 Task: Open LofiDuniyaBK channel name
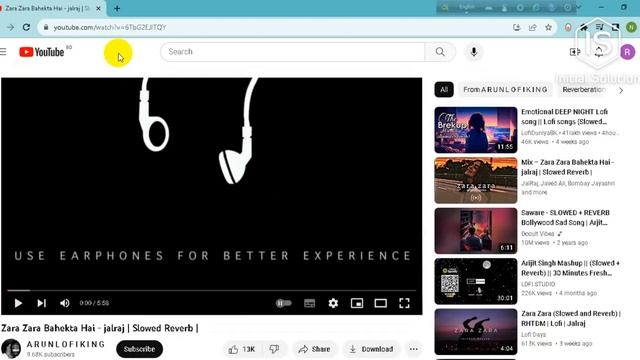point(539,133)
